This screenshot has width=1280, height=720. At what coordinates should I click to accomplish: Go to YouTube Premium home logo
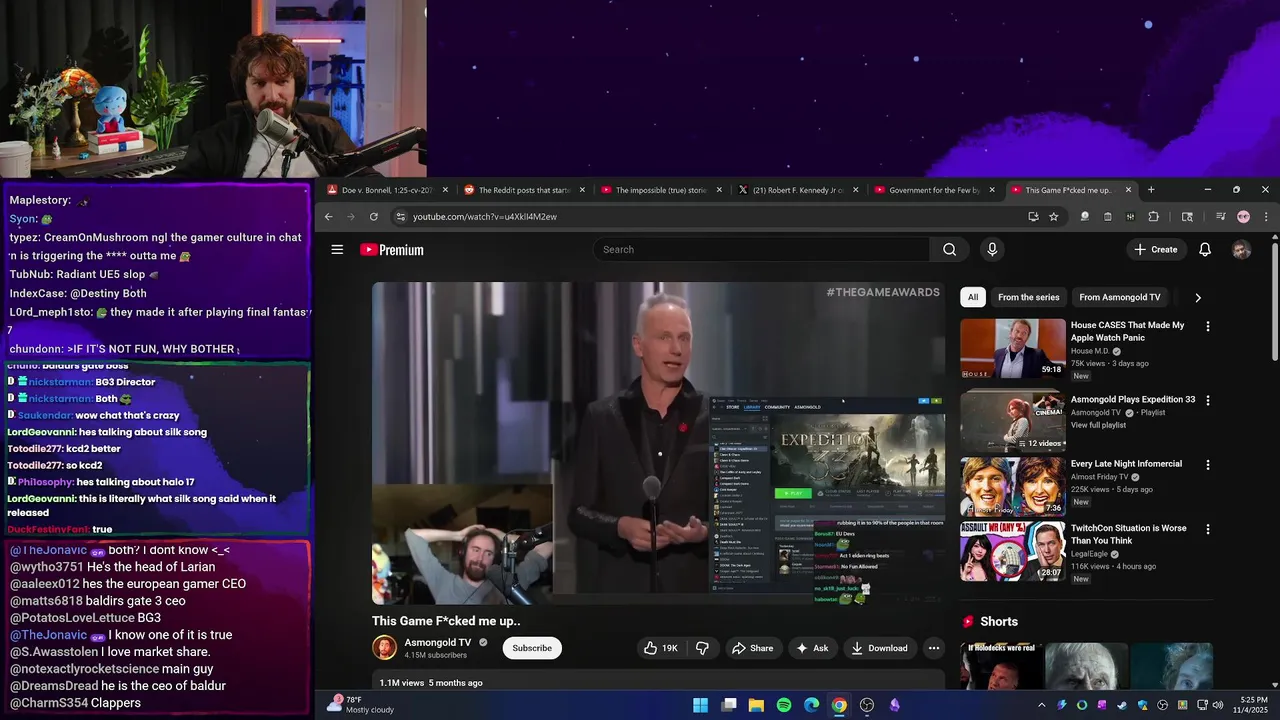point(392,250)
